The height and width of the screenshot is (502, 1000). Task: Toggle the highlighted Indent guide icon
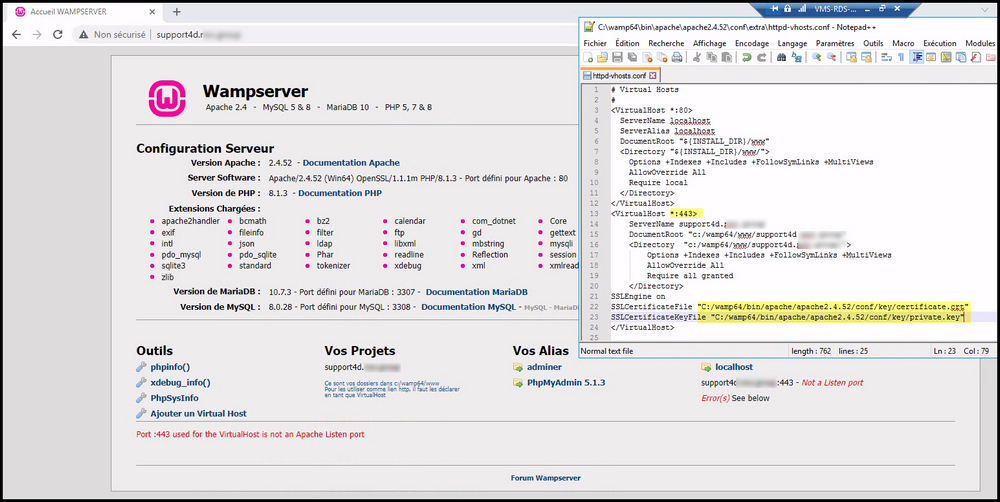[x=916, y=58]
